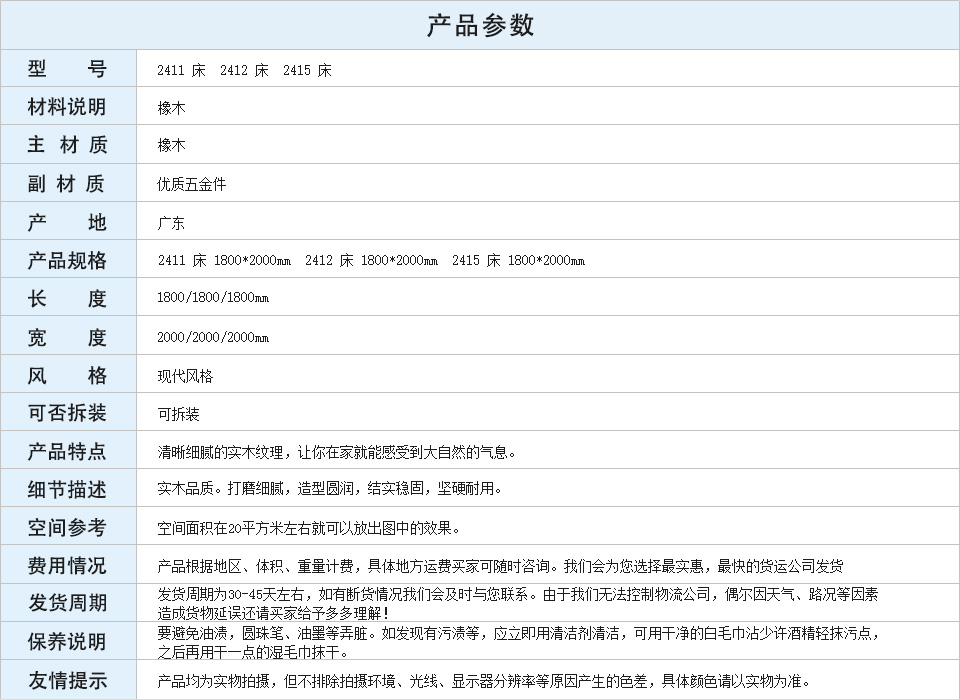Select the 保养说明 label
This screenshot has height=700, width=960.
tap(67, 642)
